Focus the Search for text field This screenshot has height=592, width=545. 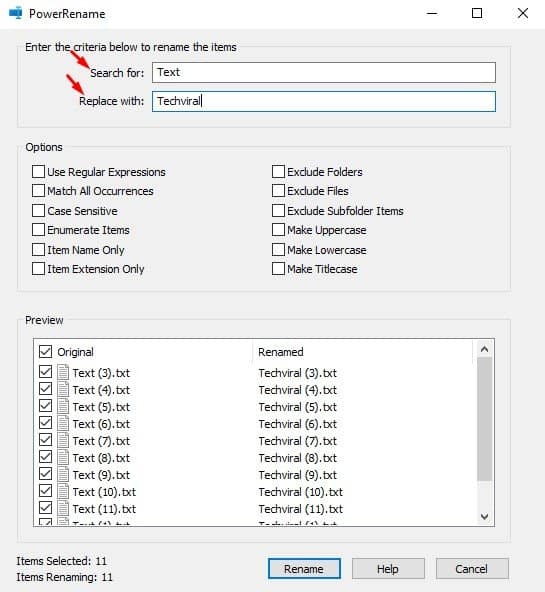click(324, 72)
